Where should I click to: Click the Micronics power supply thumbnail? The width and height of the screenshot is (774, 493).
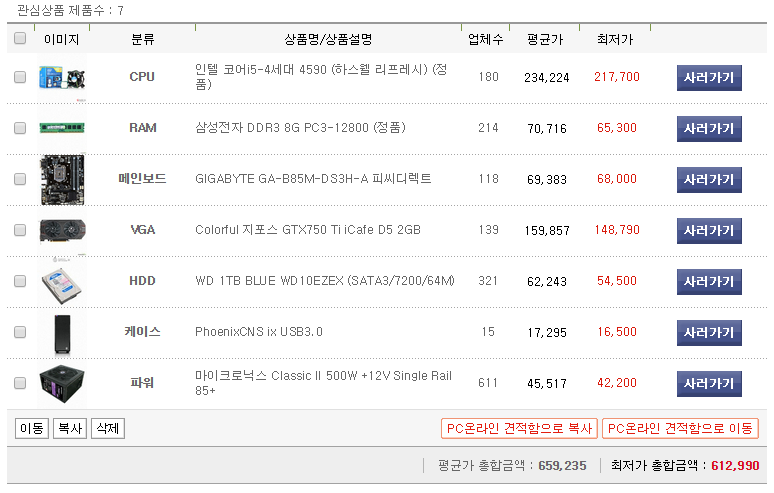point(62,383)
